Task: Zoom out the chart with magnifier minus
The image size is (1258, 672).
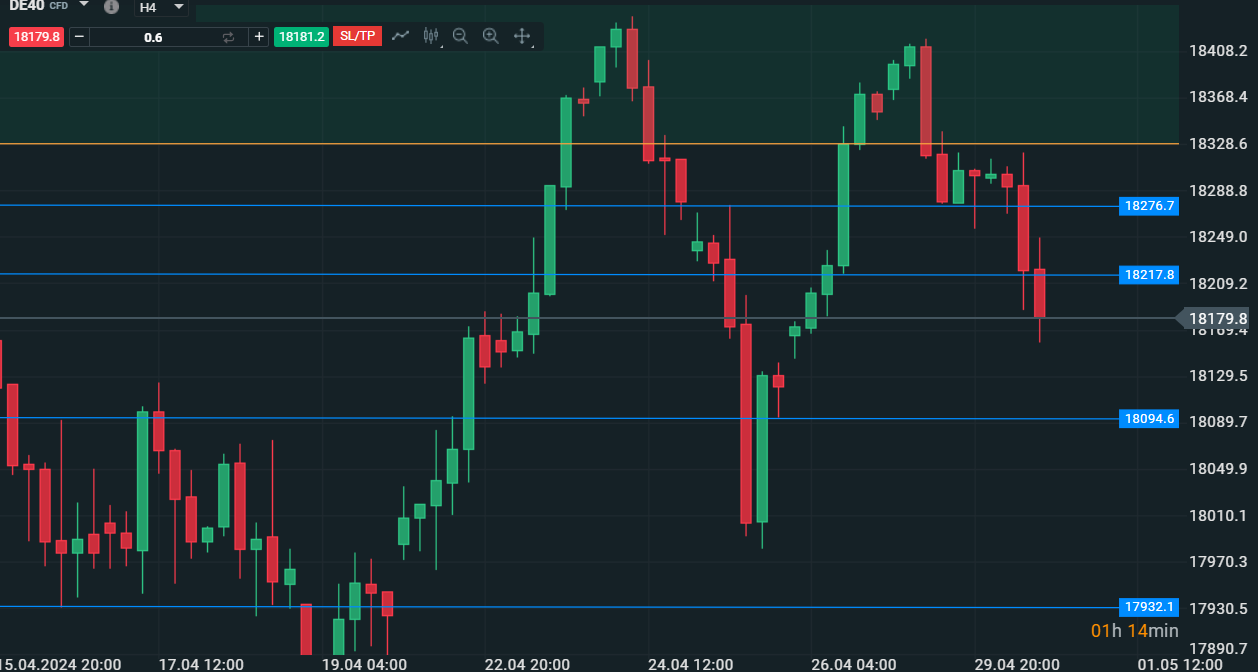Action: click(460, 36)
